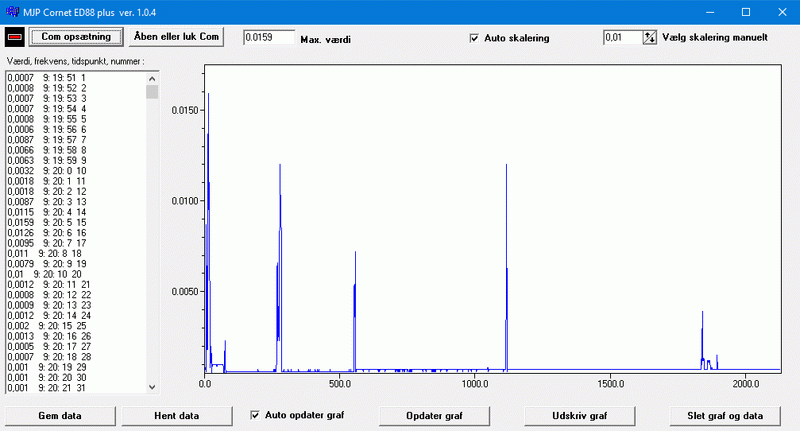Select list row 0,0115 9:20:4 14

point(76,212)
